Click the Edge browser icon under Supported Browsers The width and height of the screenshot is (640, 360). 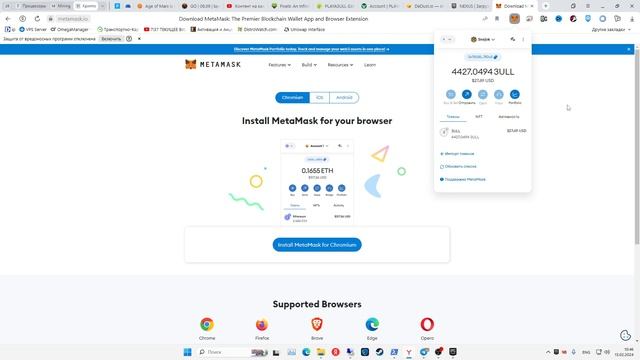coord(372,324)
